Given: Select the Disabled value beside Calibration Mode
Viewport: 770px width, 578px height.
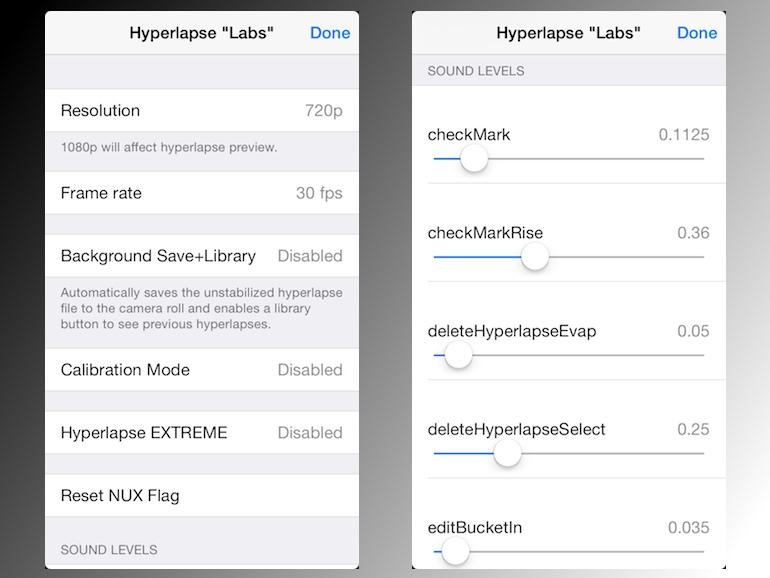Looking at the screenshot, I should tap(310, 370).
